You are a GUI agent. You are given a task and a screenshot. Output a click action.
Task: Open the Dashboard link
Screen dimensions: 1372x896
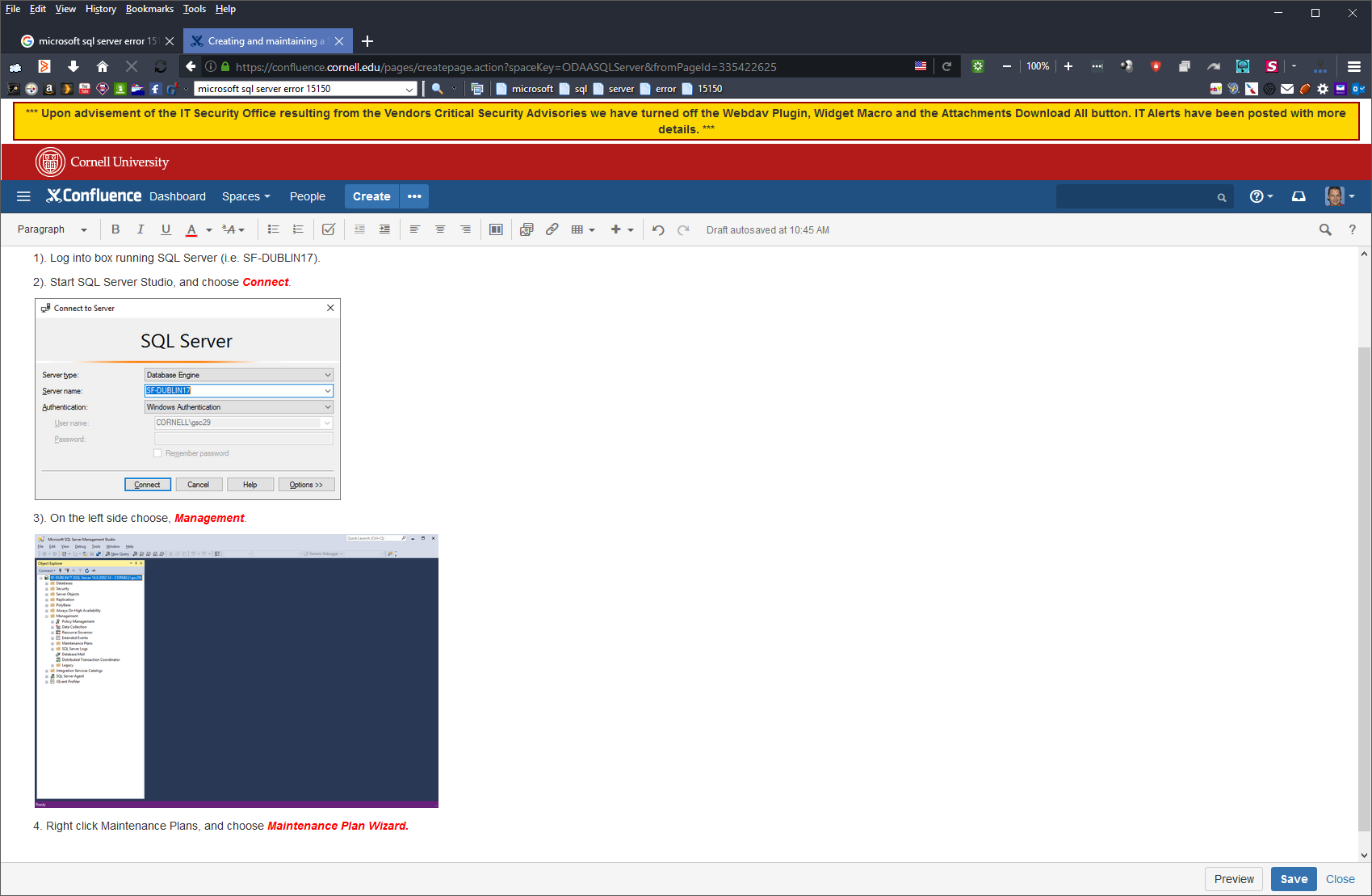(x=178, y=196)
